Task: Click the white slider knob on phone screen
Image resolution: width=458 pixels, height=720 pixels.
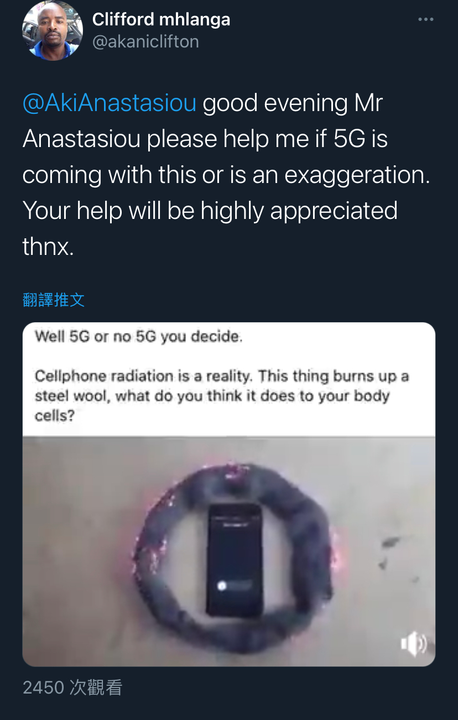Action: (222, 586)
